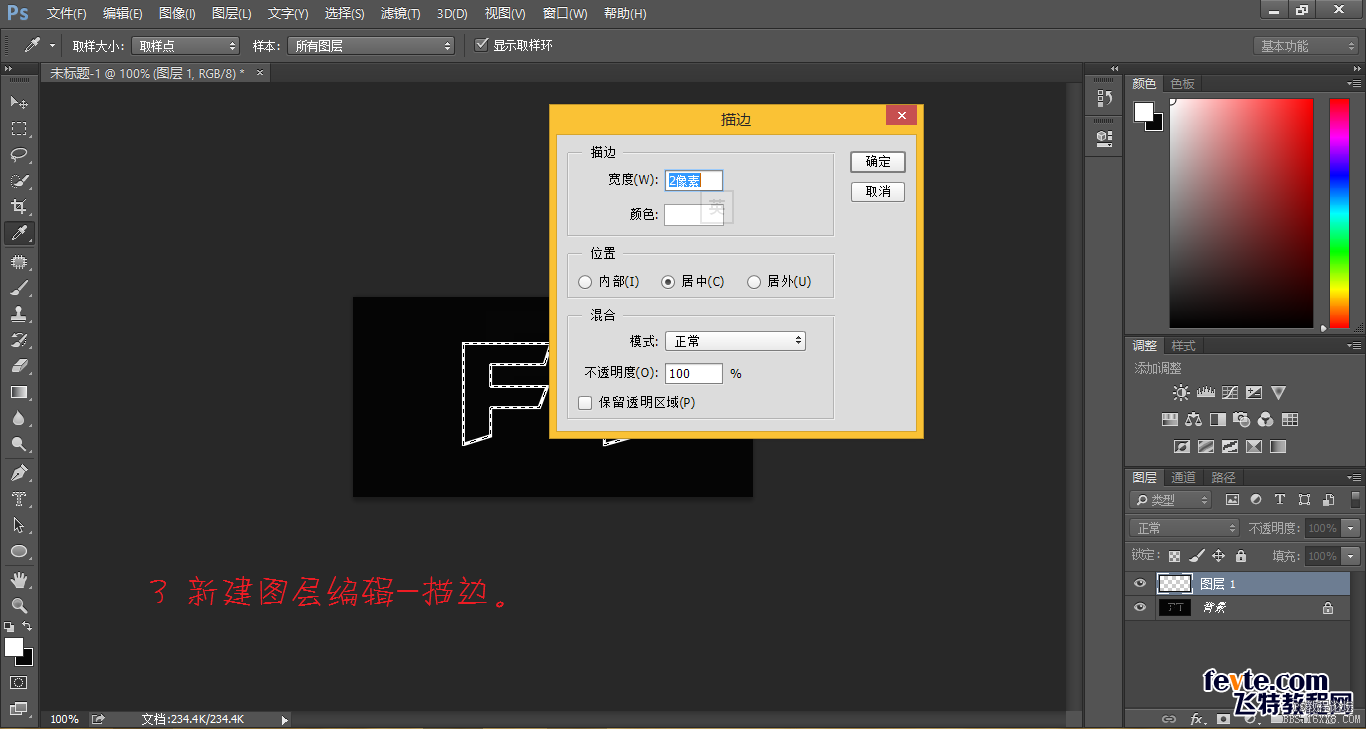
Task: Open the 滤镜(T) menu
Action: click(x=400, y=14)
